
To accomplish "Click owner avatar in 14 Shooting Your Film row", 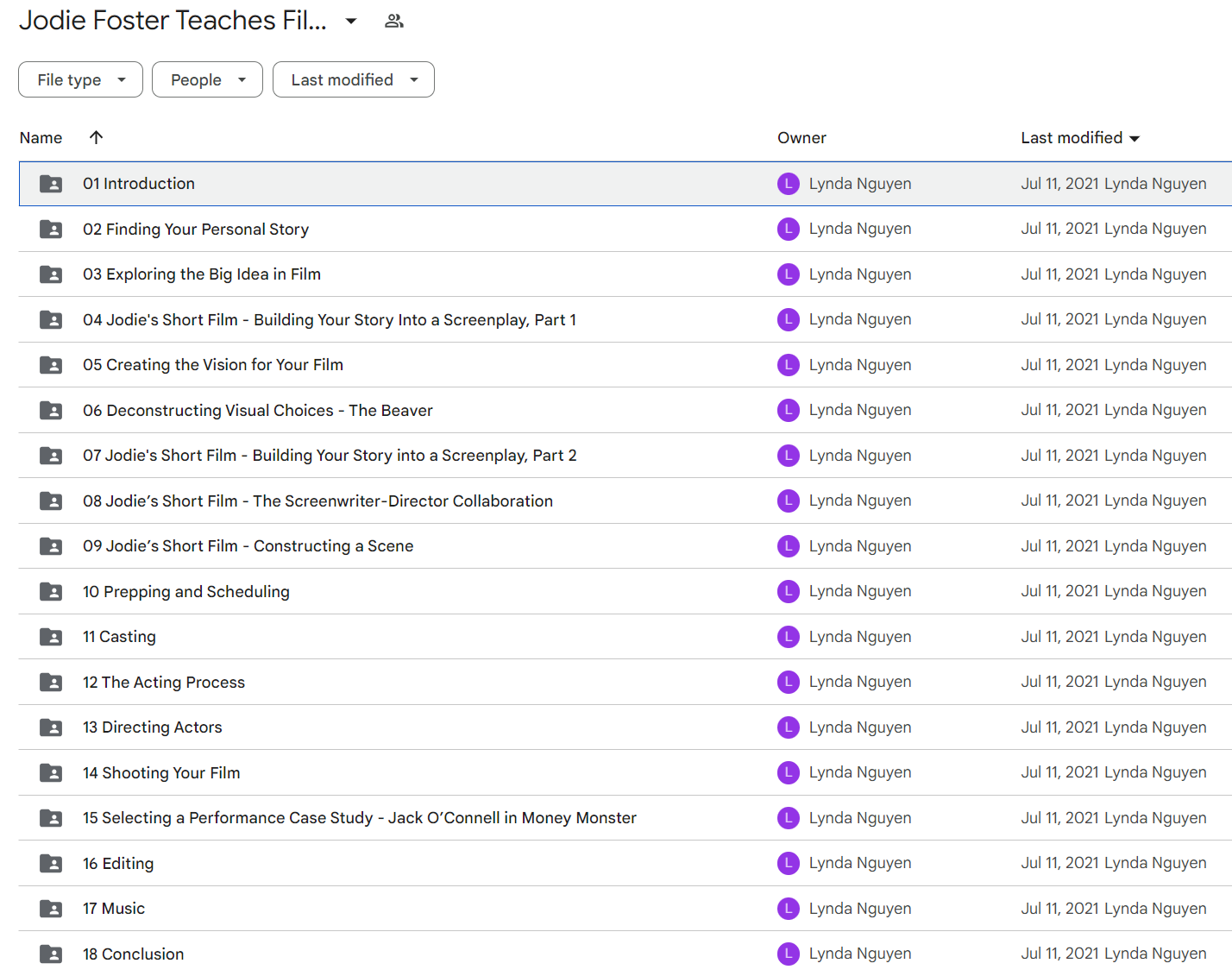I will 789,772.
